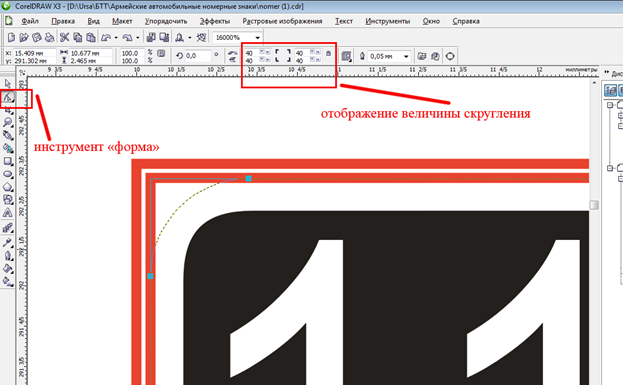Open the Справка menu
Image resolution: width=624 pixels, height=386 pixels.
click(466, 21)
